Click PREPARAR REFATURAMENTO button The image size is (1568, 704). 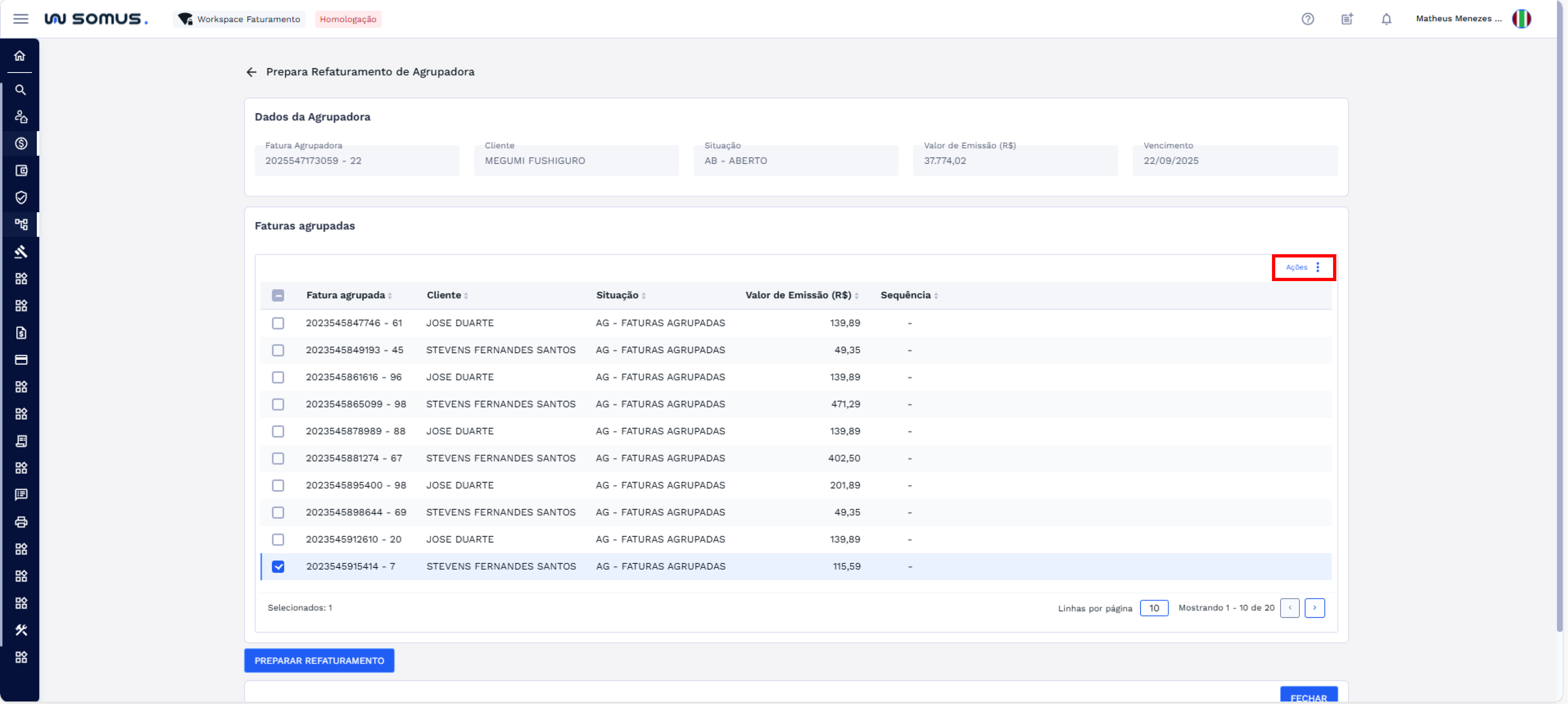319,661
